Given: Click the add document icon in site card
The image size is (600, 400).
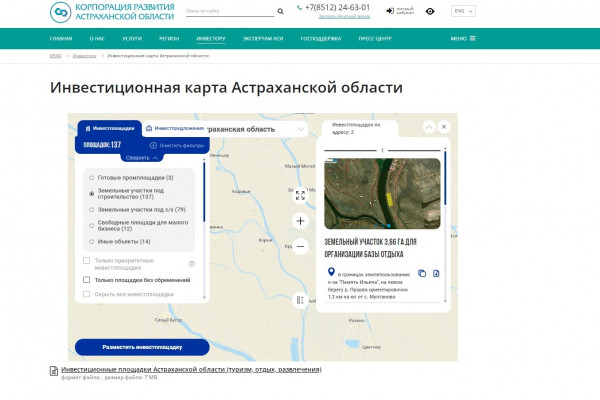Looking at the screenshot, I should [436, 273].
